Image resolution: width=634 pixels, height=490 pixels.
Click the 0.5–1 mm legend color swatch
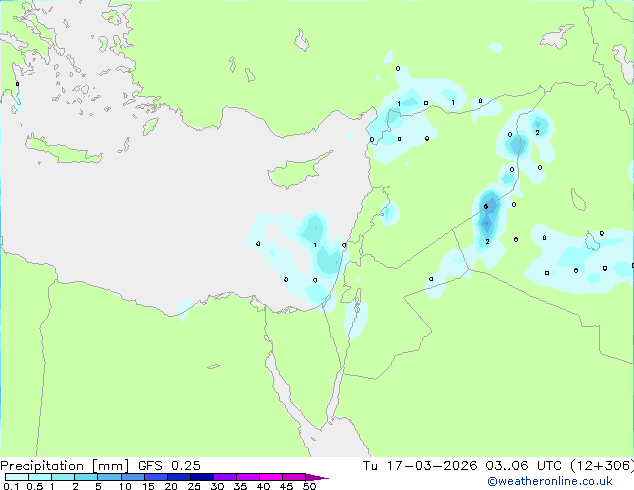click(40, 477)
